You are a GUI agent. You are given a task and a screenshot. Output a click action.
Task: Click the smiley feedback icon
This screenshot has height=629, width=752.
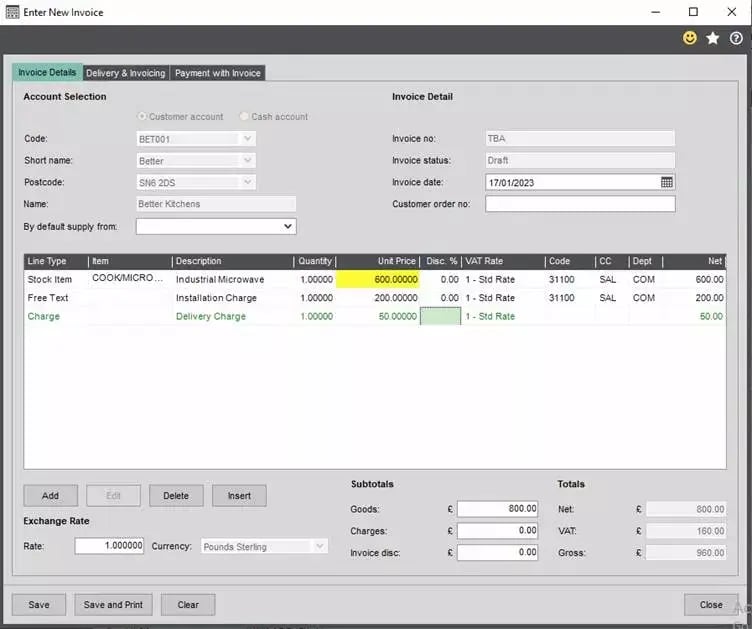click(690, 38)
